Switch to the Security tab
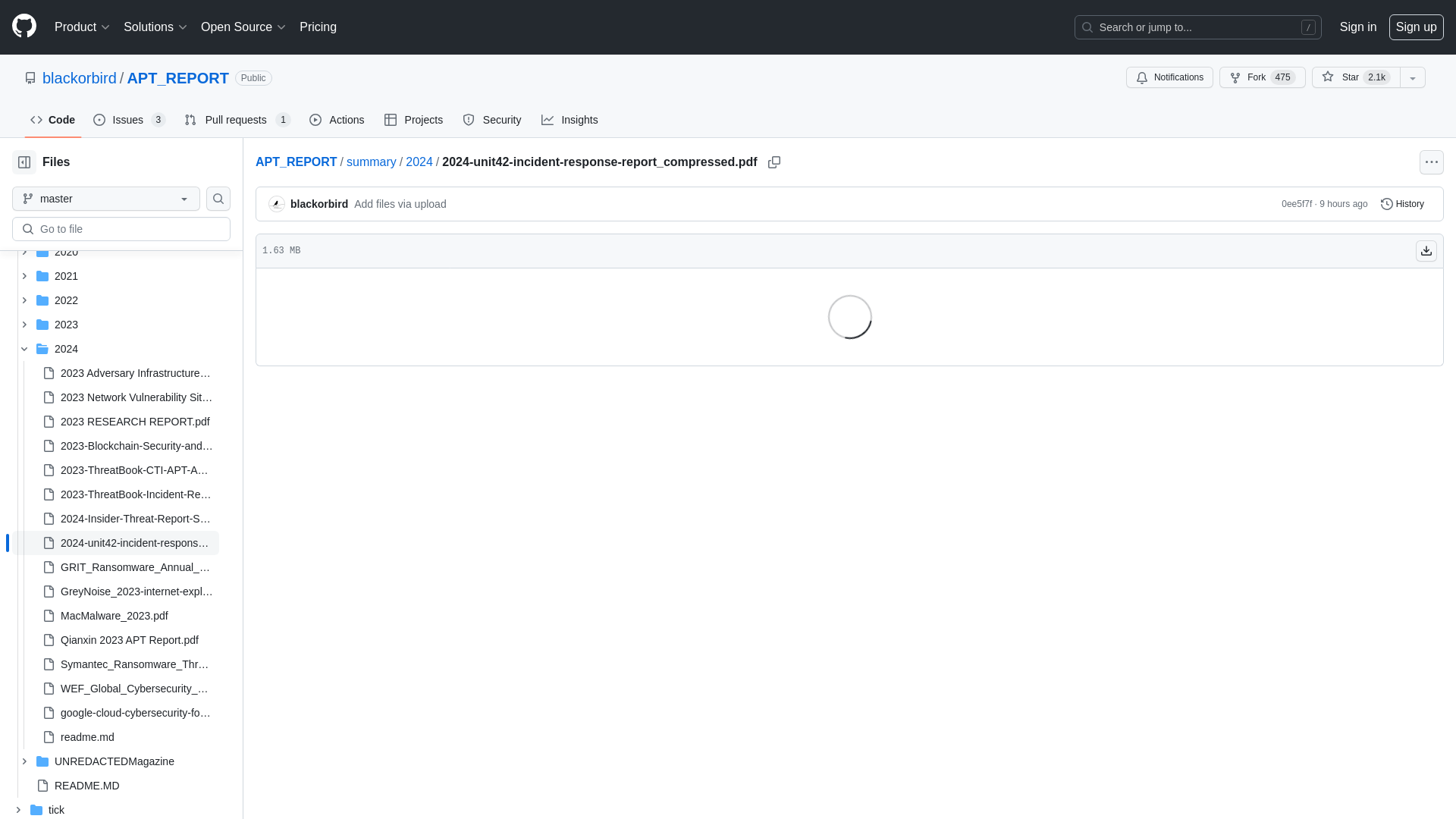The width and height of the screenshot is (1456, 819). (x=491, y=120)
